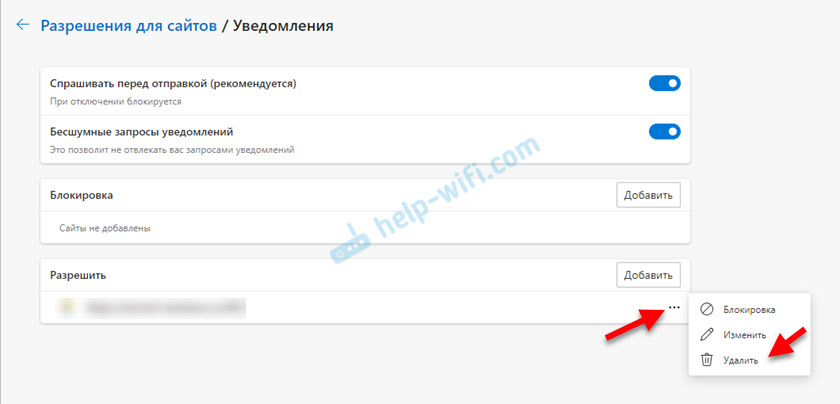The height and width of the screenshot is (404, 840).
Task: Select Блокировка entry in the context menu
Action: click(x=749, y=310)
